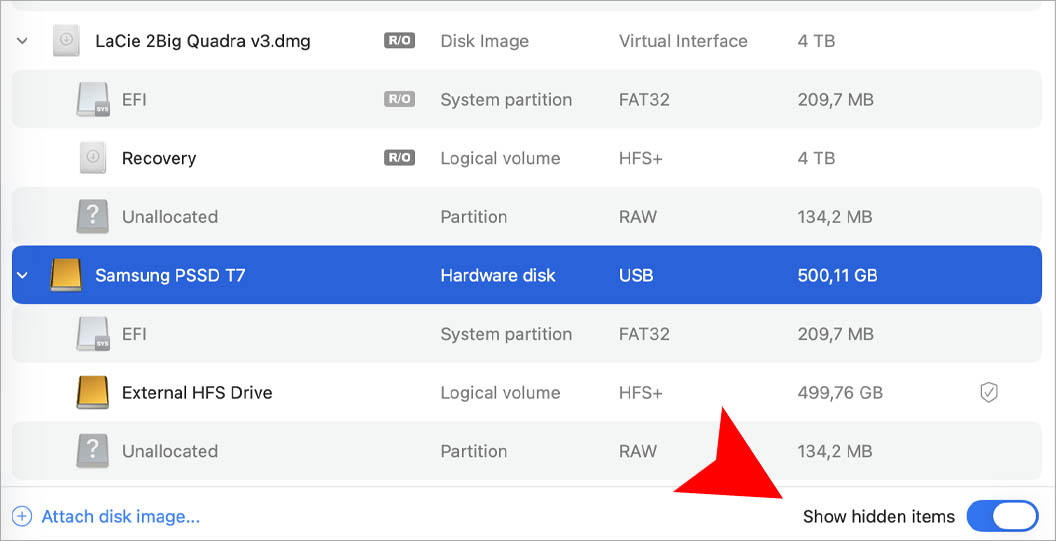Select the External HFS Drive name

coord(197,393)
